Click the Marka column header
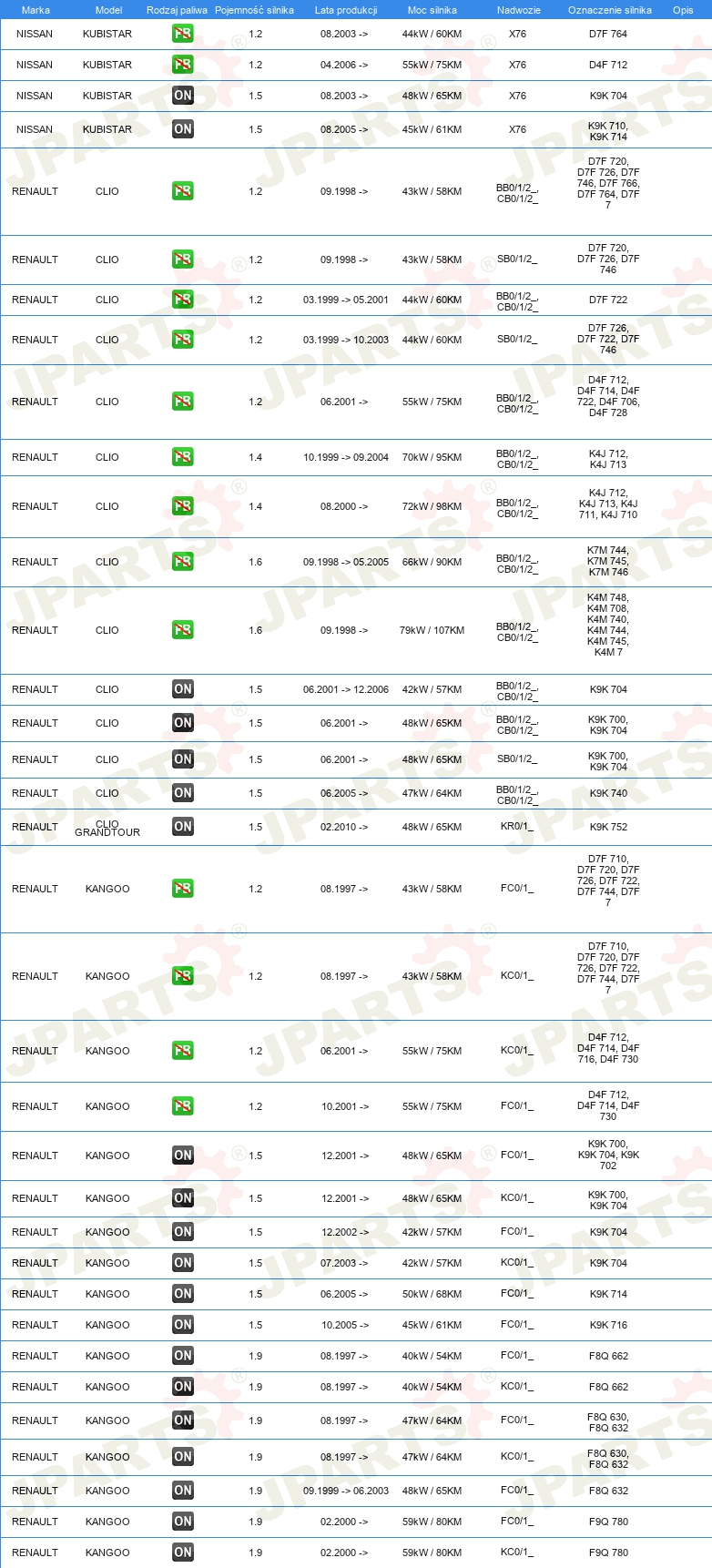 click(36, 10)
